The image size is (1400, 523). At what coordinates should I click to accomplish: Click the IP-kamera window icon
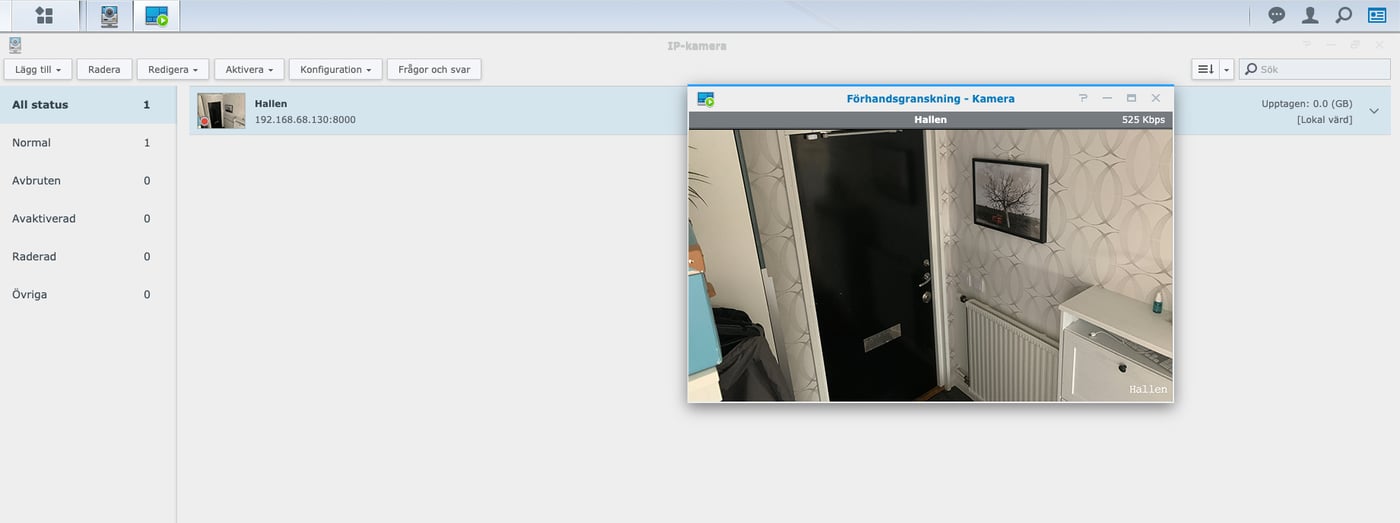pos(15,45)
